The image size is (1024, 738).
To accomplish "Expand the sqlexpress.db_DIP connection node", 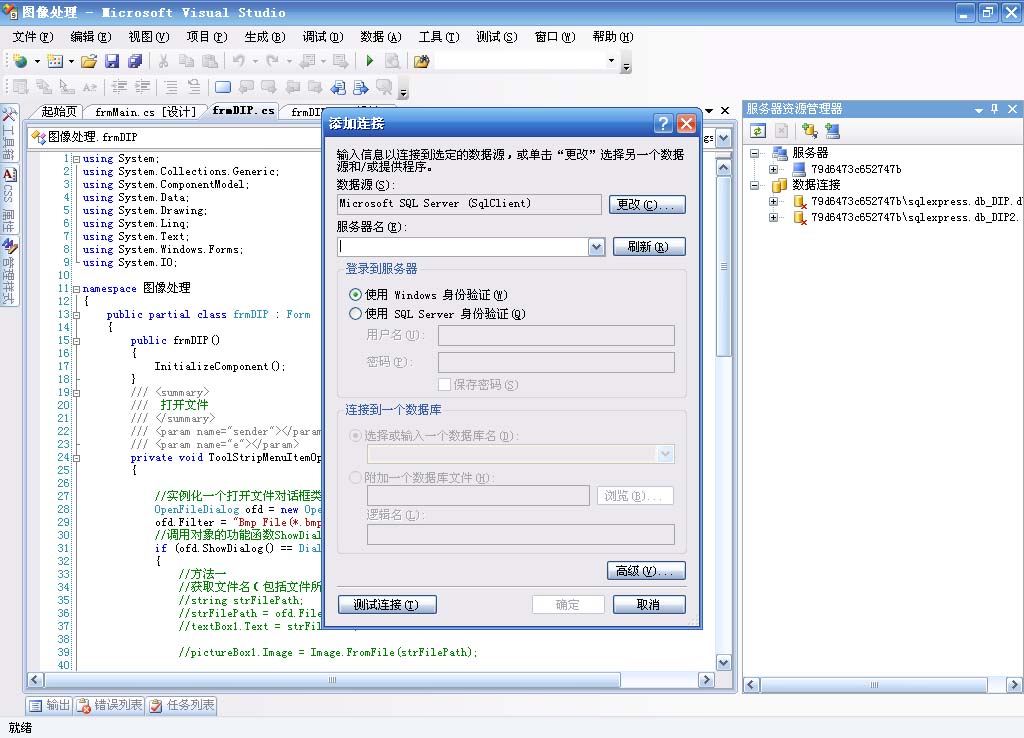I will pyautogui.click(x=773, y=202).
